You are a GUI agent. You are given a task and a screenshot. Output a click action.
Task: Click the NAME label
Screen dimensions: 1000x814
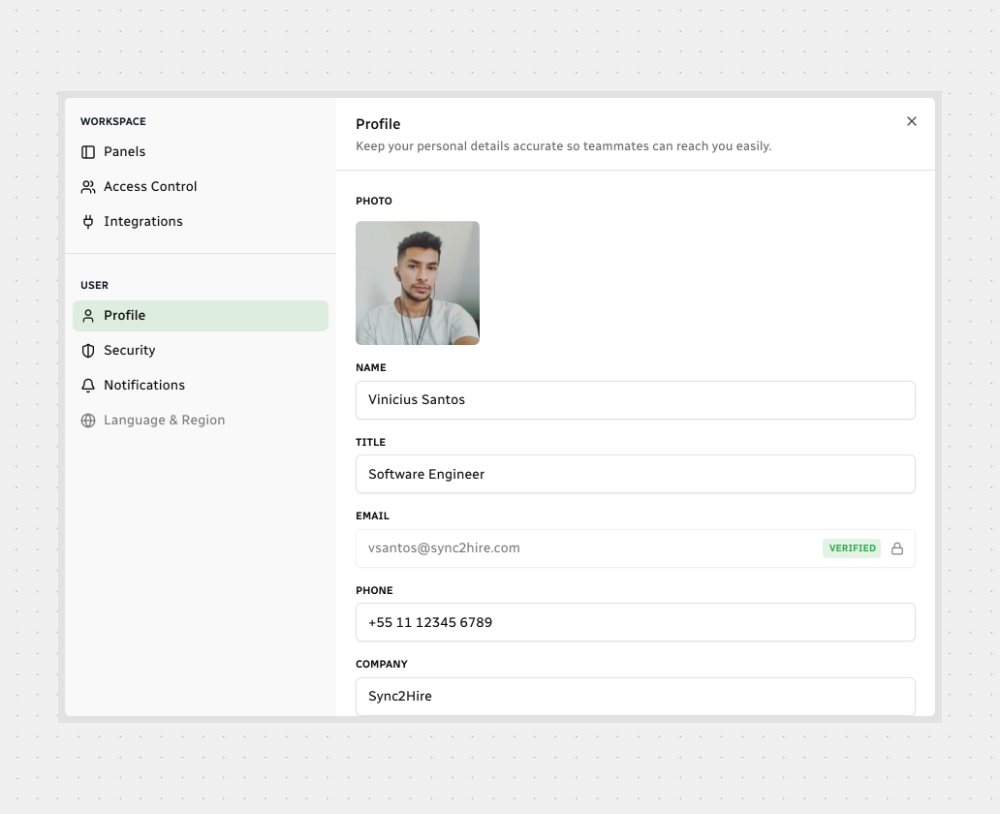[371, 367]
